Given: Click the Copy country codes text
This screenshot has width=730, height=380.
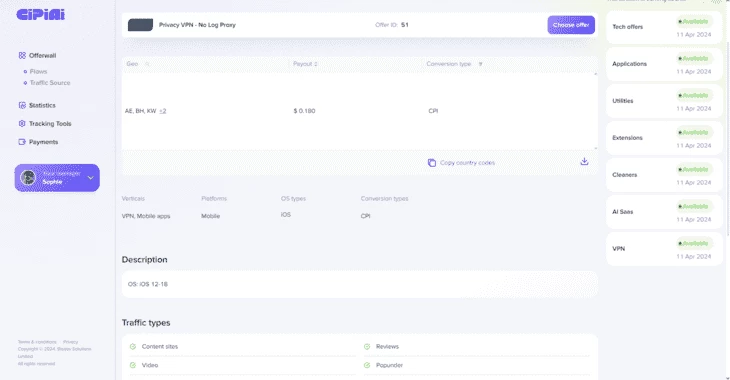Looking at the screenshot, I should click(x=467, y=163).
